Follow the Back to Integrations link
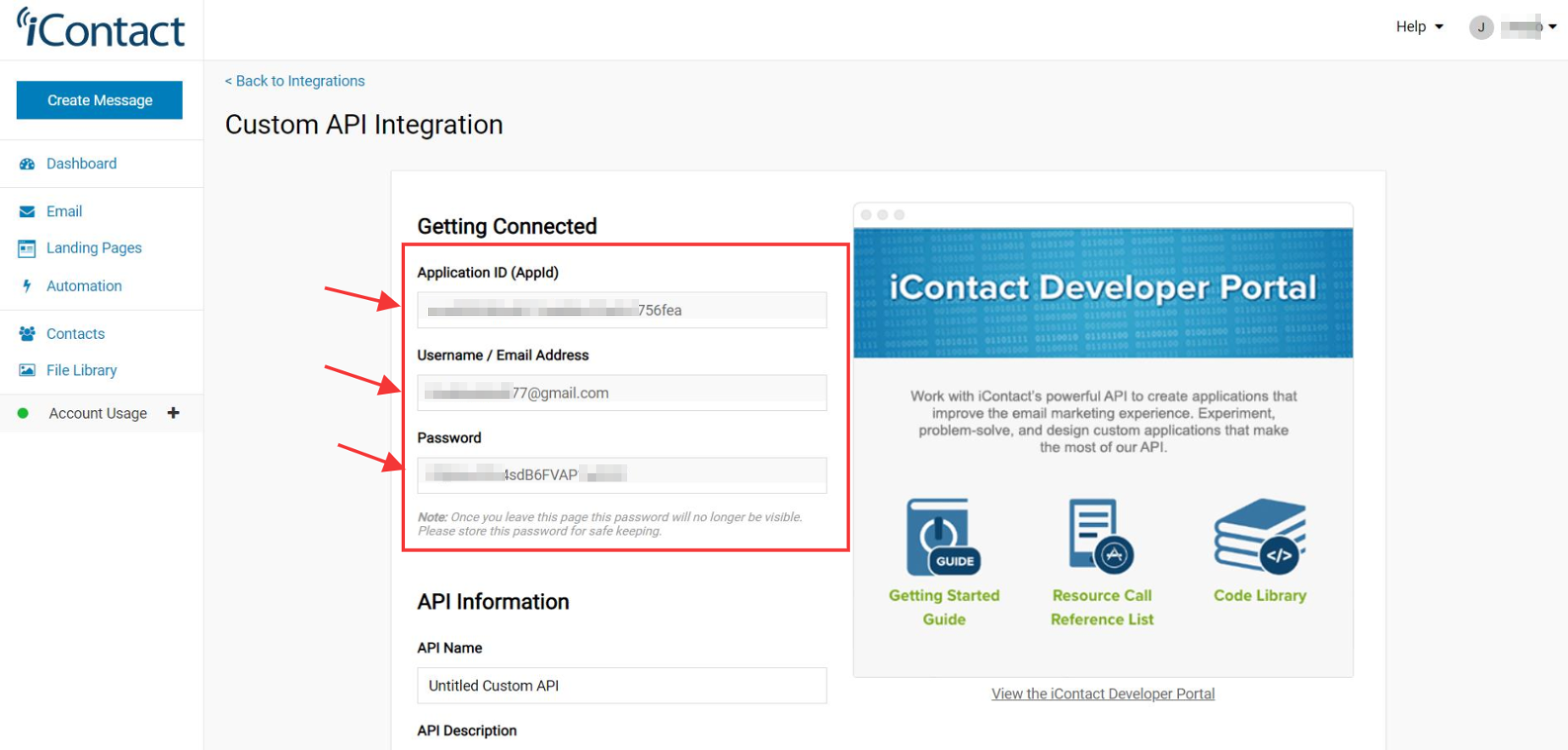 (295, 81)
